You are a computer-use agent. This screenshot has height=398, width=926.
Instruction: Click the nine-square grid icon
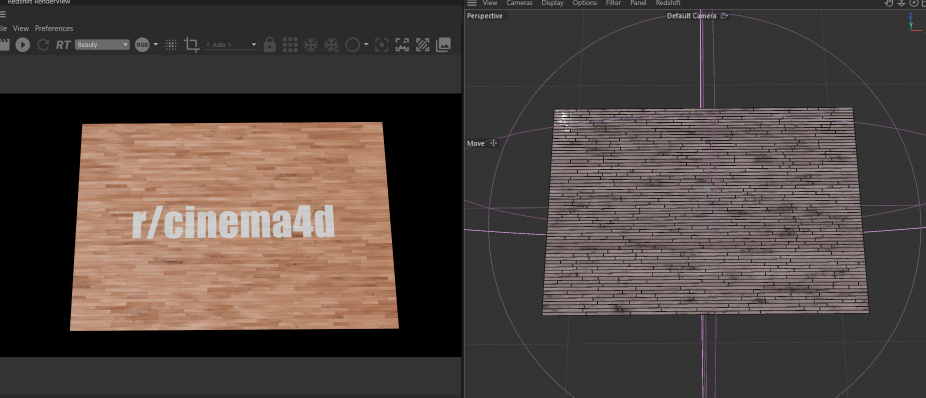click(289, 45)
